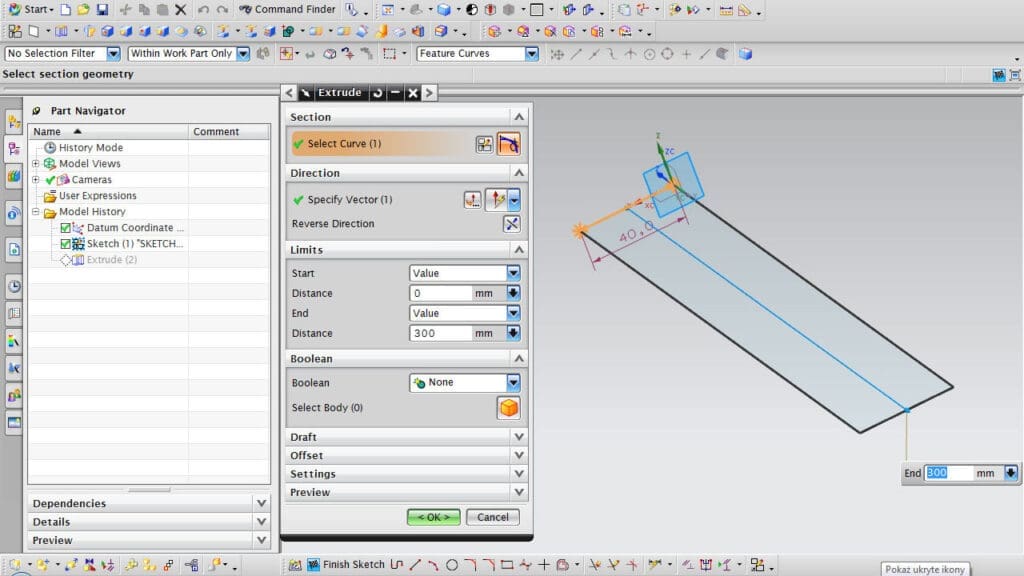The image size is (1024, 576).
Task: Click the Curve selection icon beside Select Curve
Action: point(509,144)
